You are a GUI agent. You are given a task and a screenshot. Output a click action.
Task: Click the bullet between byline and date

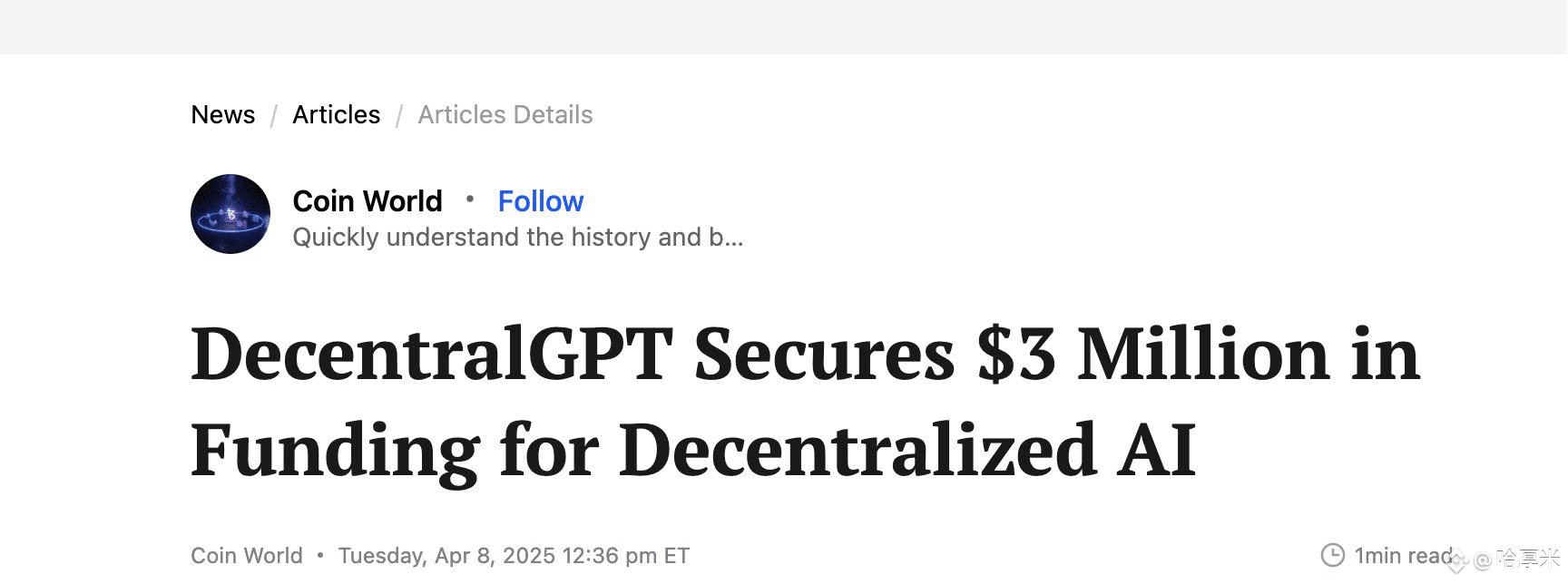320,555
